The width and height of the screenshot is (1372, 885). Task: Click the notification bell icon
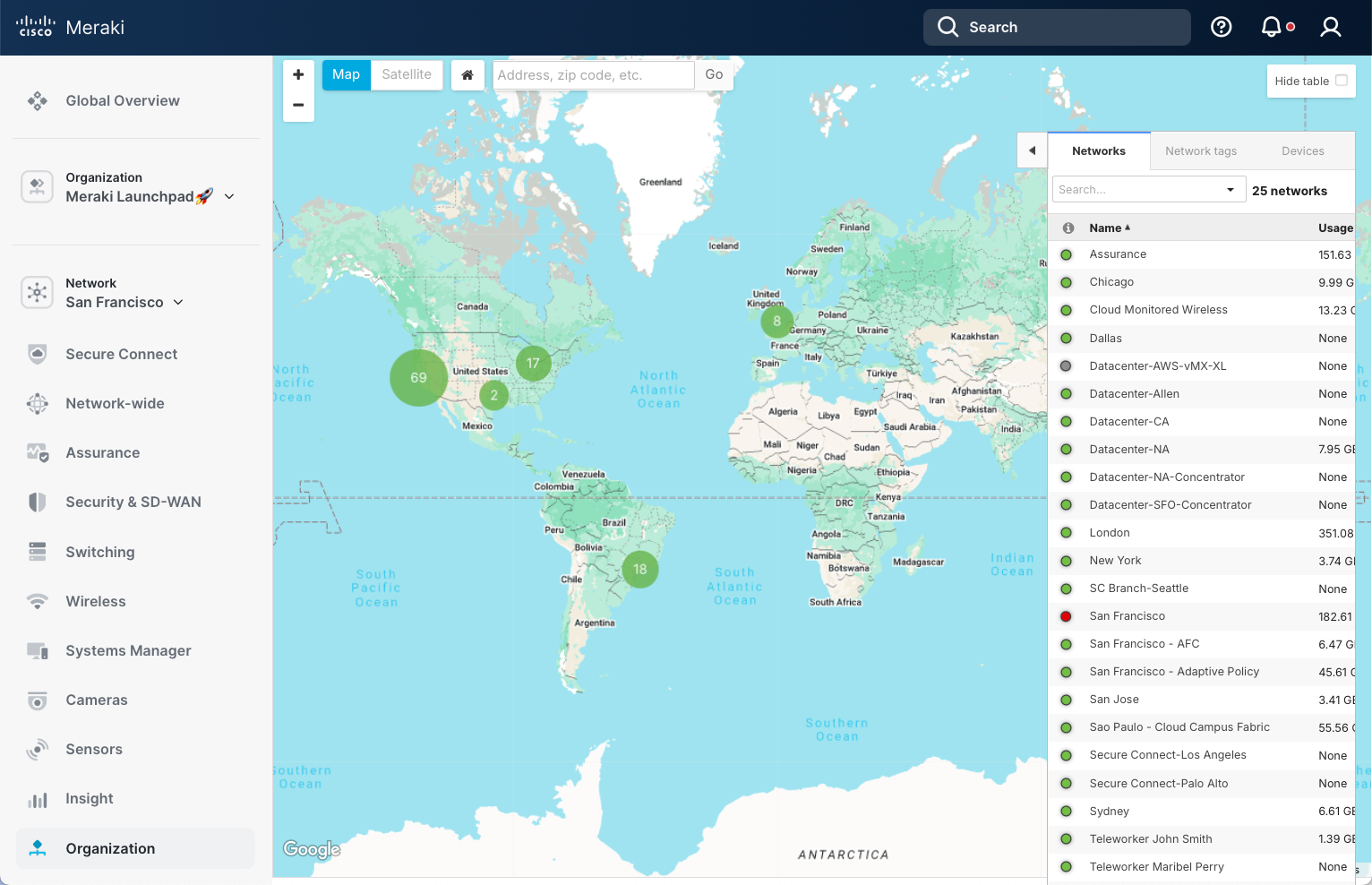tap(1270, 27)
